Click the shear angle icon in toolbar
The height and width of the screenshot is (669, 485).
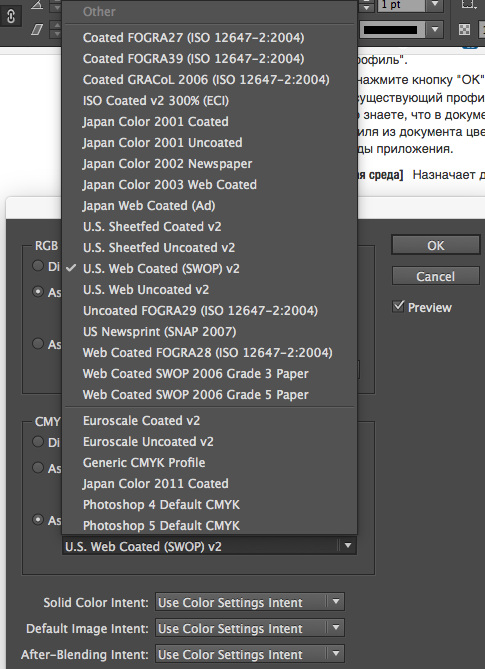38,29
